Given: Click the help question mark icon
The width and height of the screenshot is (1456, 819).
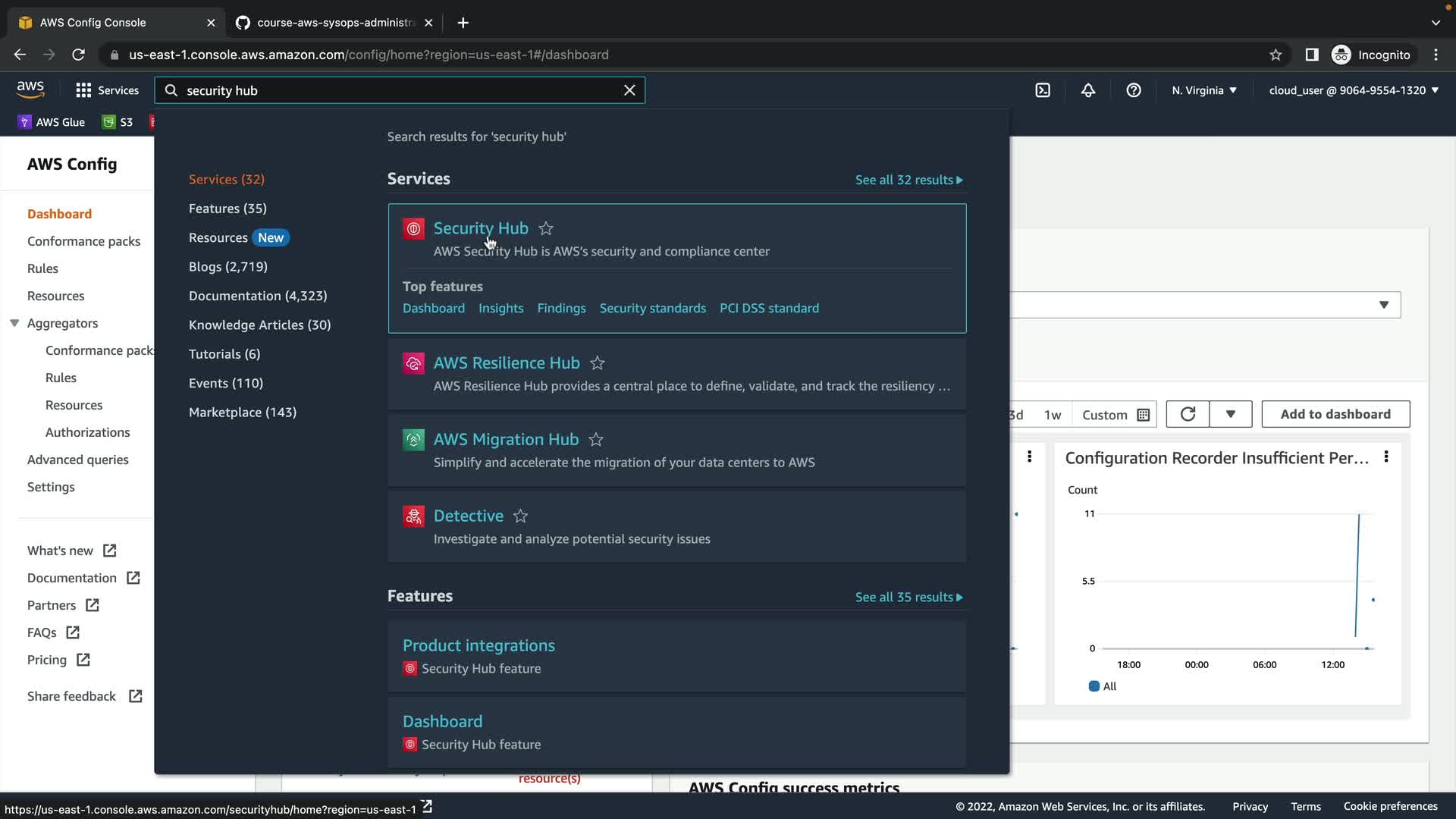Looking at the screenshot, I should [x=1134, y=90].
